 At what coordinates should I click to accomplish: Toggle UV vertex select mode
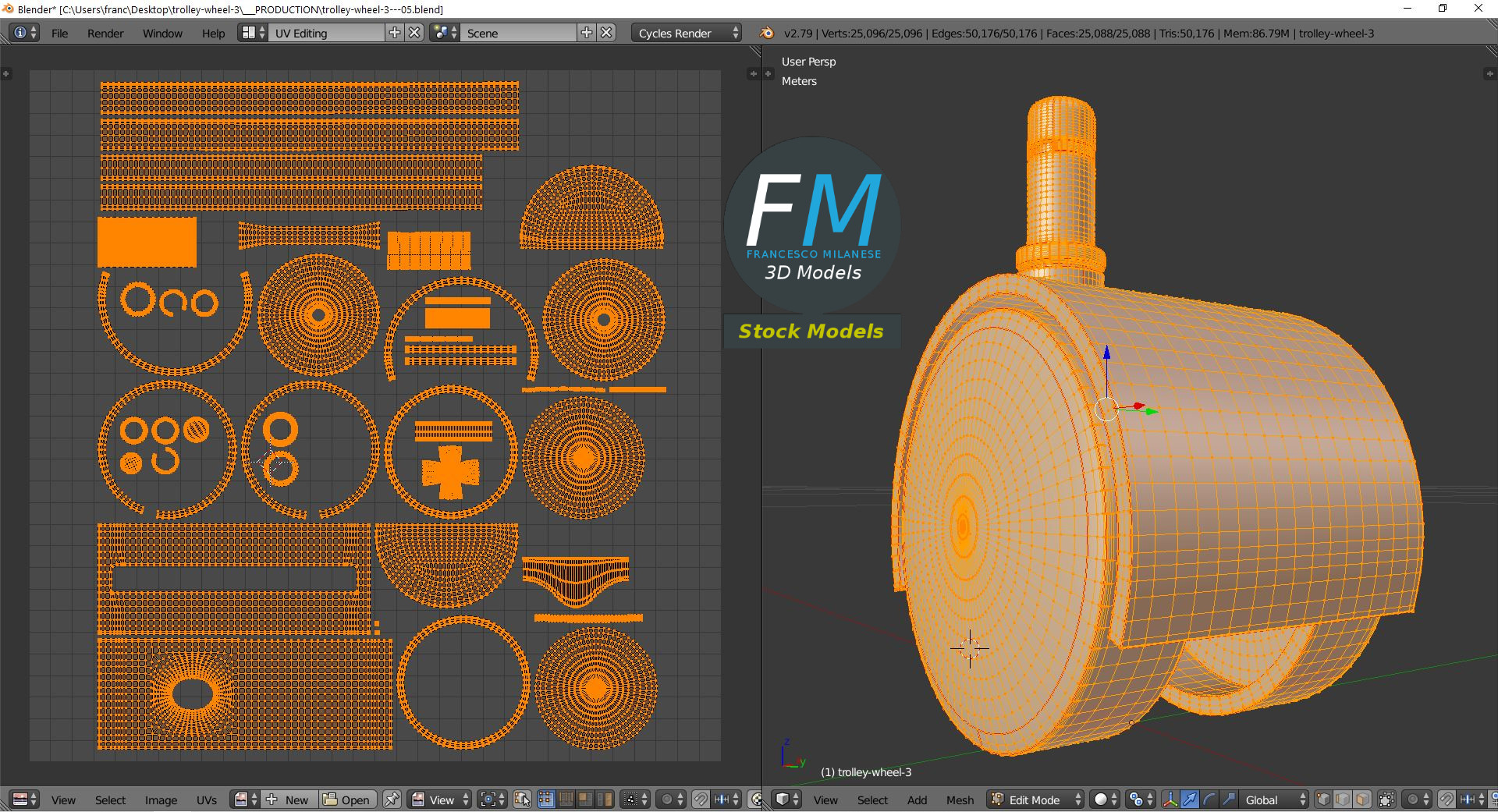pyautogui.click(x=545, y=800)
